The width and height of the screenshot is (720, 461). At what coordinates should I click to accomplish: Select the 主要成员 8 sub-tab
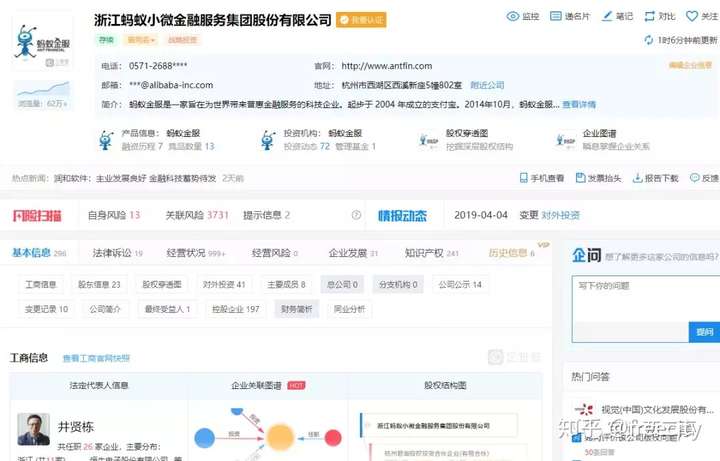pyautogui.click(x=286, y=285)
